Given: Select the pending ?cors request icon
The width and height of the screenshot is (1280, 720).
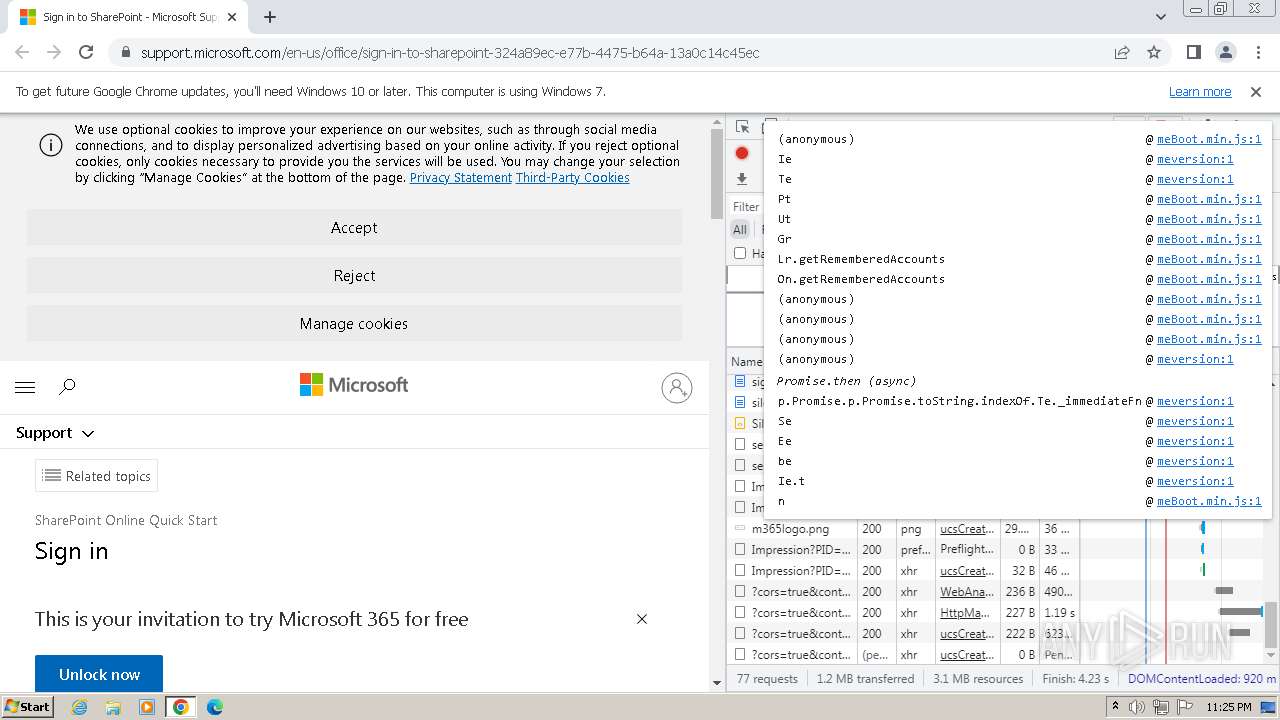Looking at the screenshot, I should (x=740, y=655).
